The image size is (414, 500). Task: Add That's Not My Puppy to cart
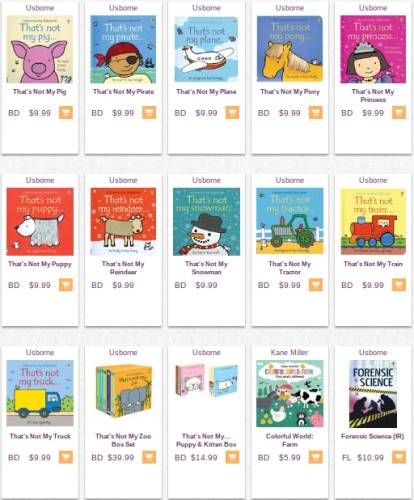(66, 285)
